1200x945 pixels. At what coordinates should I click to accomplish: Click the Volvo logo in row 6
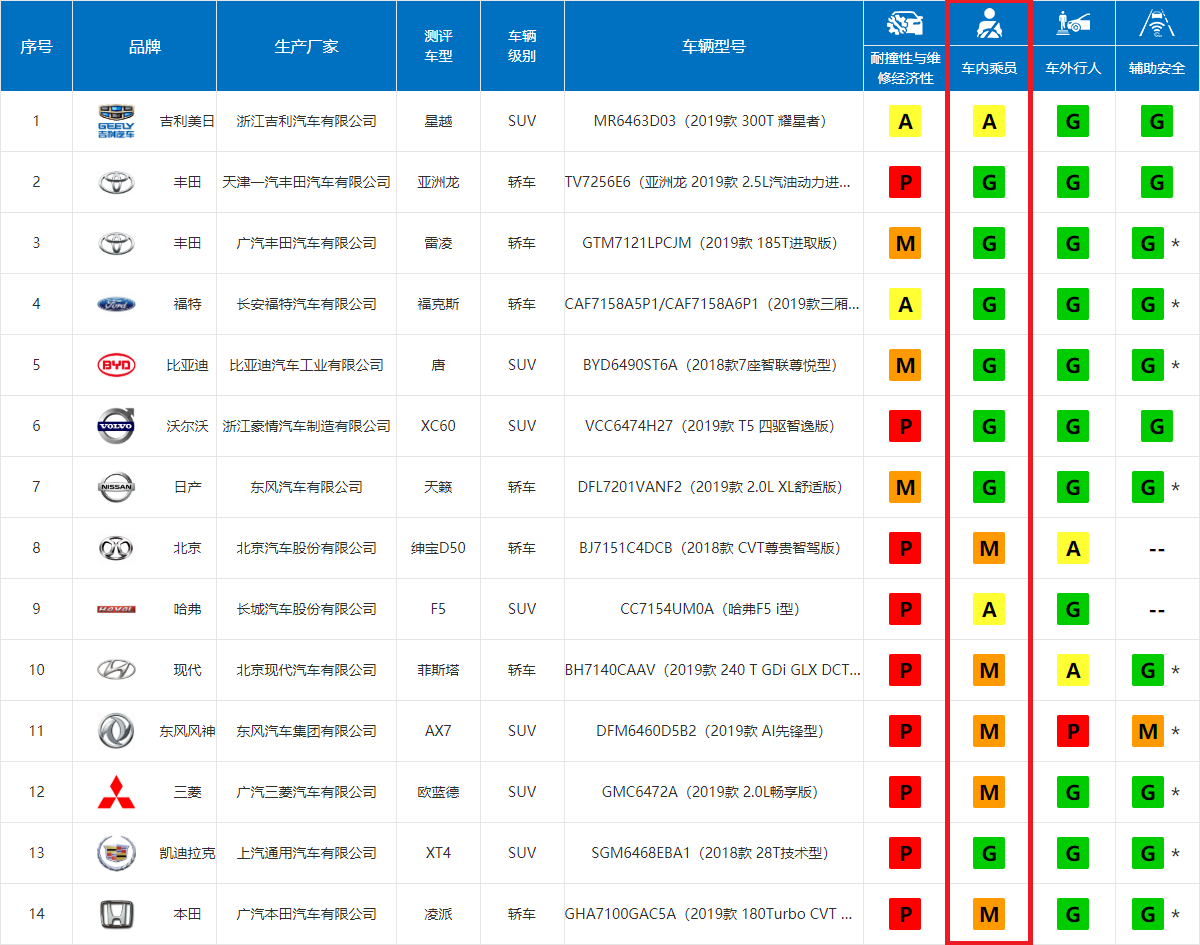pyautogui.click(x=116, y=426)
